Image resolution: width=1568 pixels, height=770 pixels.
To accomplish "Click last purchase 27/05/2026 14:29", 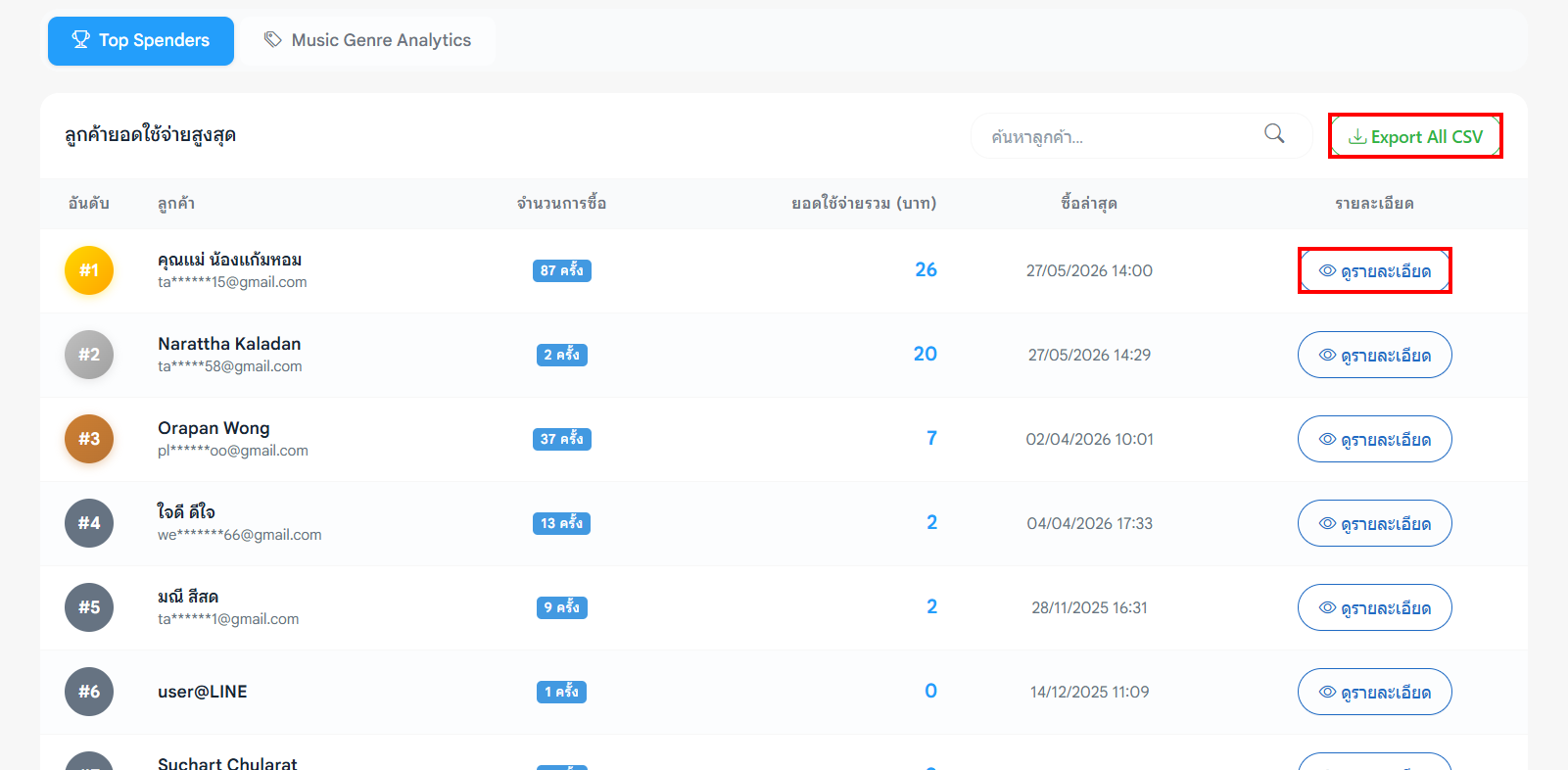I will pyautogui.click(x=1089, y=355).
